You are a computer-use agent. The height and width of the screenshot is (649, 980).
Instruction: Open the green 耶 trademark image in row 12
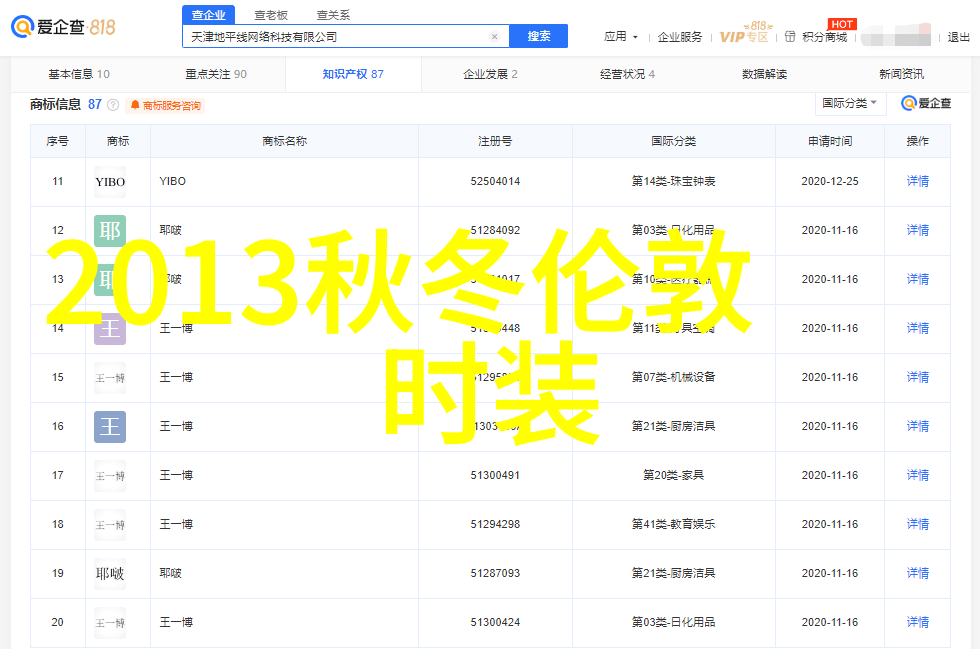[110, 231]
